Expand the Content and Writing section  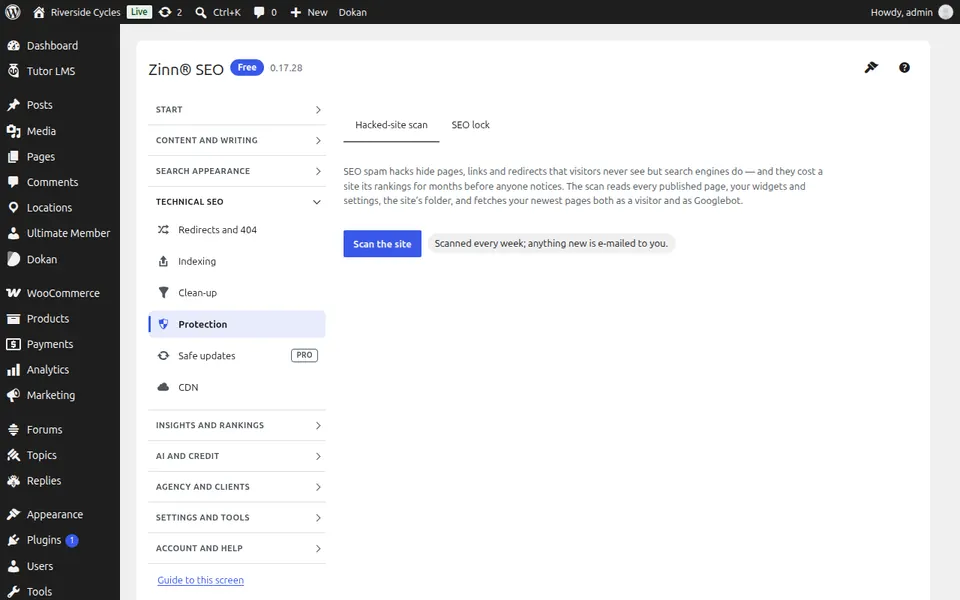click(x=237, y=140)
